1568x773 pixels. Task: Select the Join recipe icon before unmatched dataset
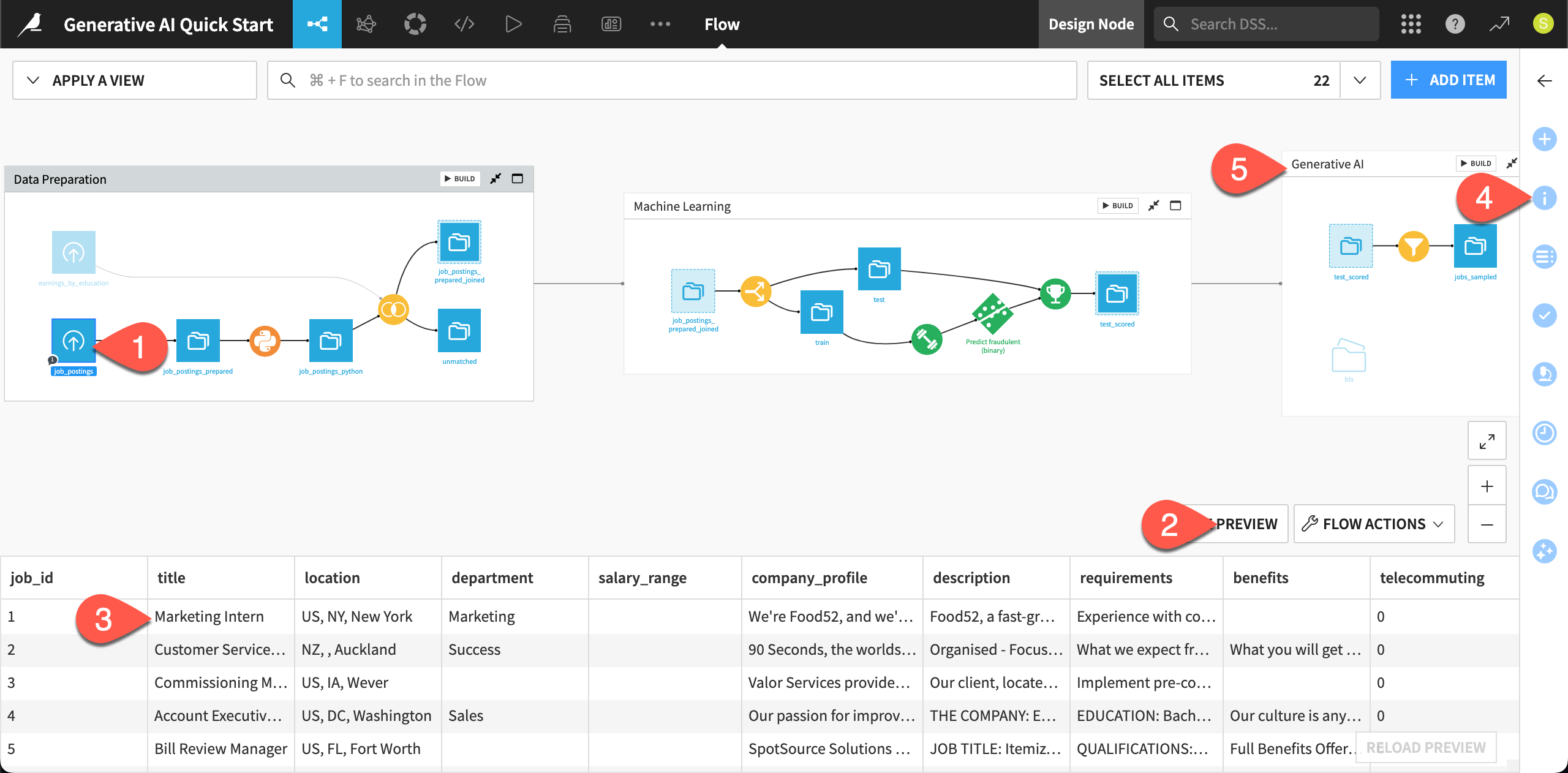click(x=394, y=309)
